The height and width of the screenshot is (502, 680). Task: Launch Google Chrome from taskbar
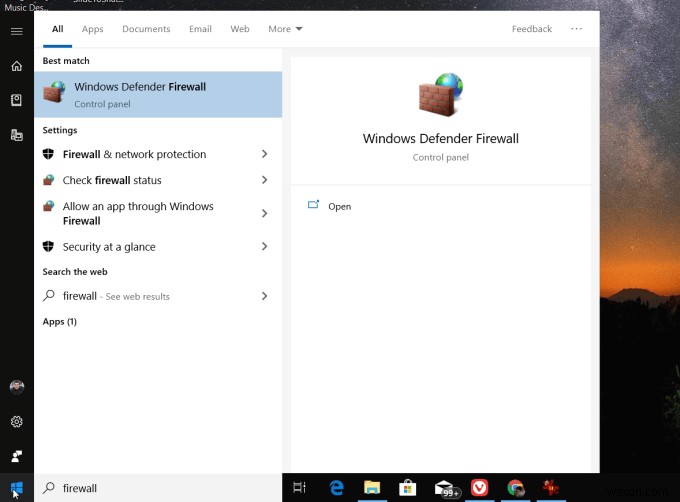click(515, 488)
